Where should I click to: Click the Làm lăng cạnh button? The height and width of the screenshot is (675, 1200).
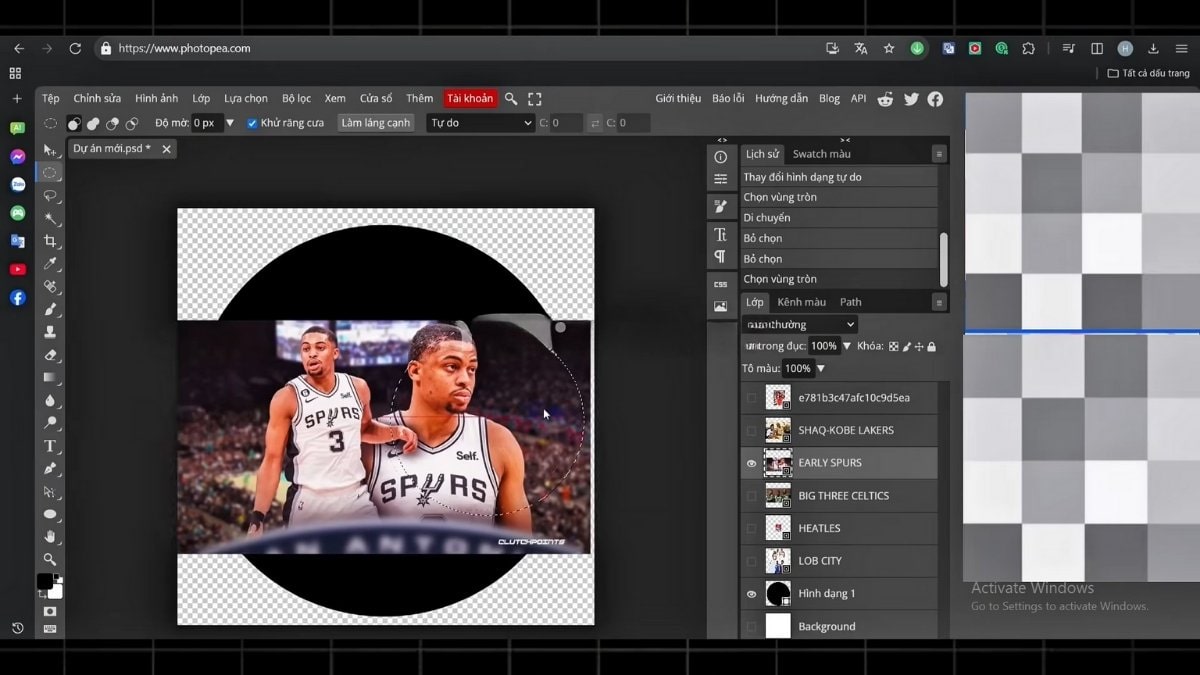[x=374, y=122]
